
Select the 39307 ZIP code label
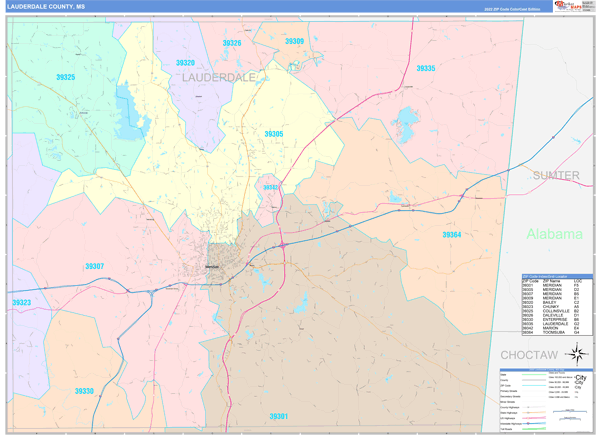[x=94, y=266]
